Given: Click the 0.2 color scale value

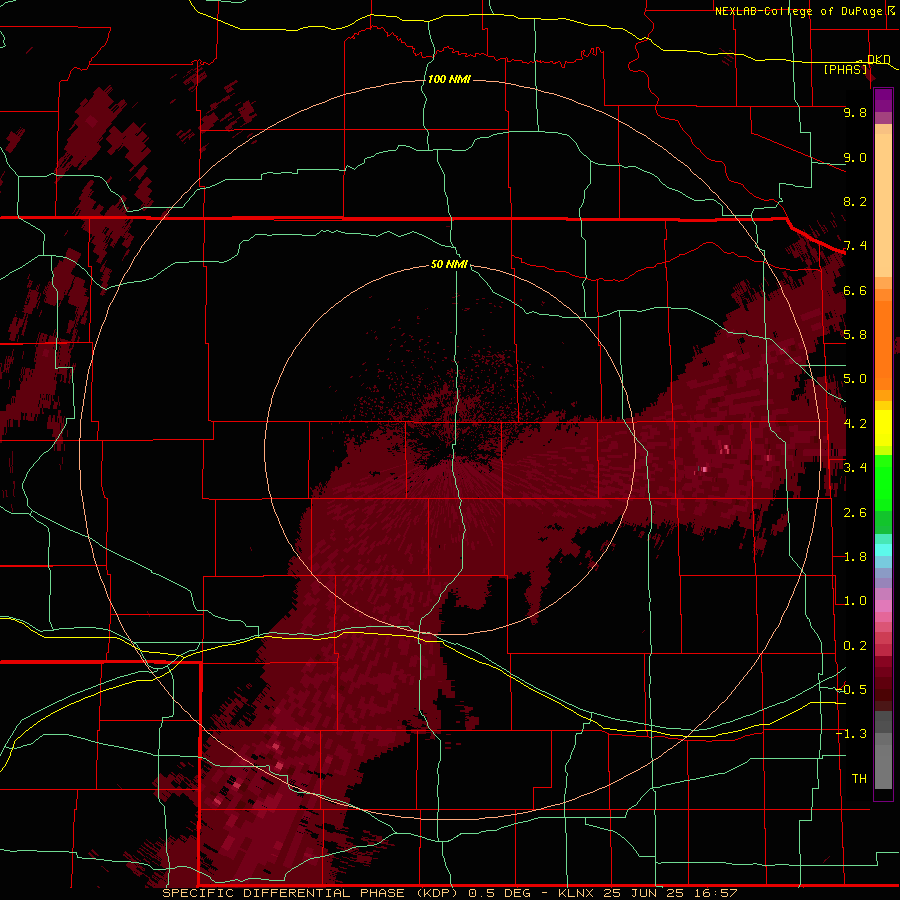Looking at the screenshot, I should point(855,646).
